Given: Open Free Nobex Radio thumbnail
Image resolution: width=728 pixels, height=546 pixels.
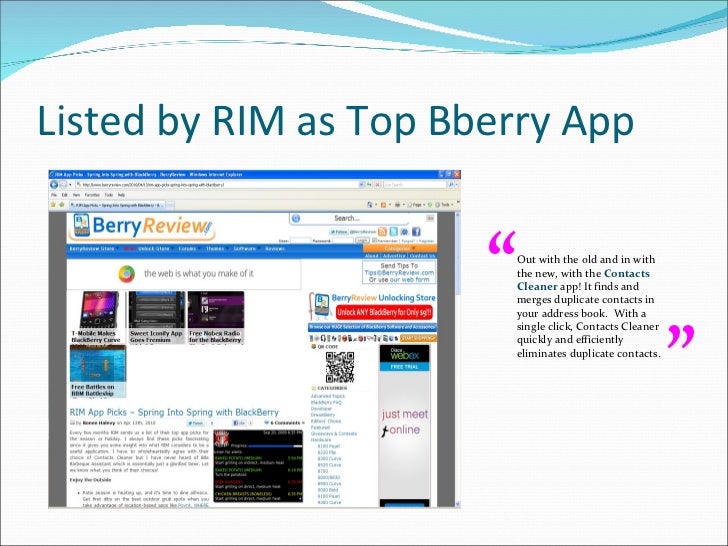Looking at the screenshot, I should click(x=215, y=318).
